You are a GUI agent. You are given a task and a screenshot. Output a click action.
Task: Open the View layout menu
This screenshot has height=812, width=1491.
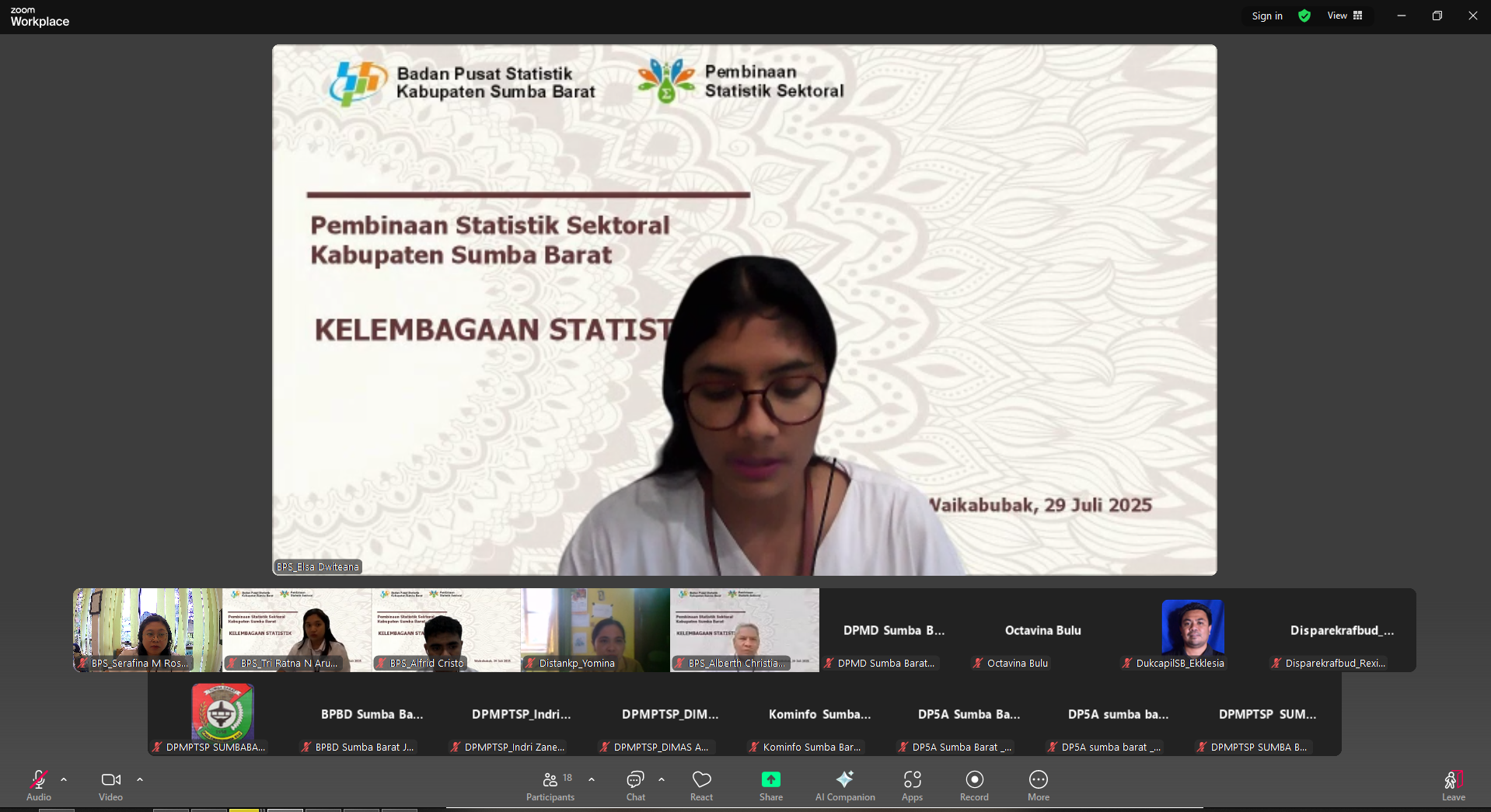click(x=1344, y=16)
